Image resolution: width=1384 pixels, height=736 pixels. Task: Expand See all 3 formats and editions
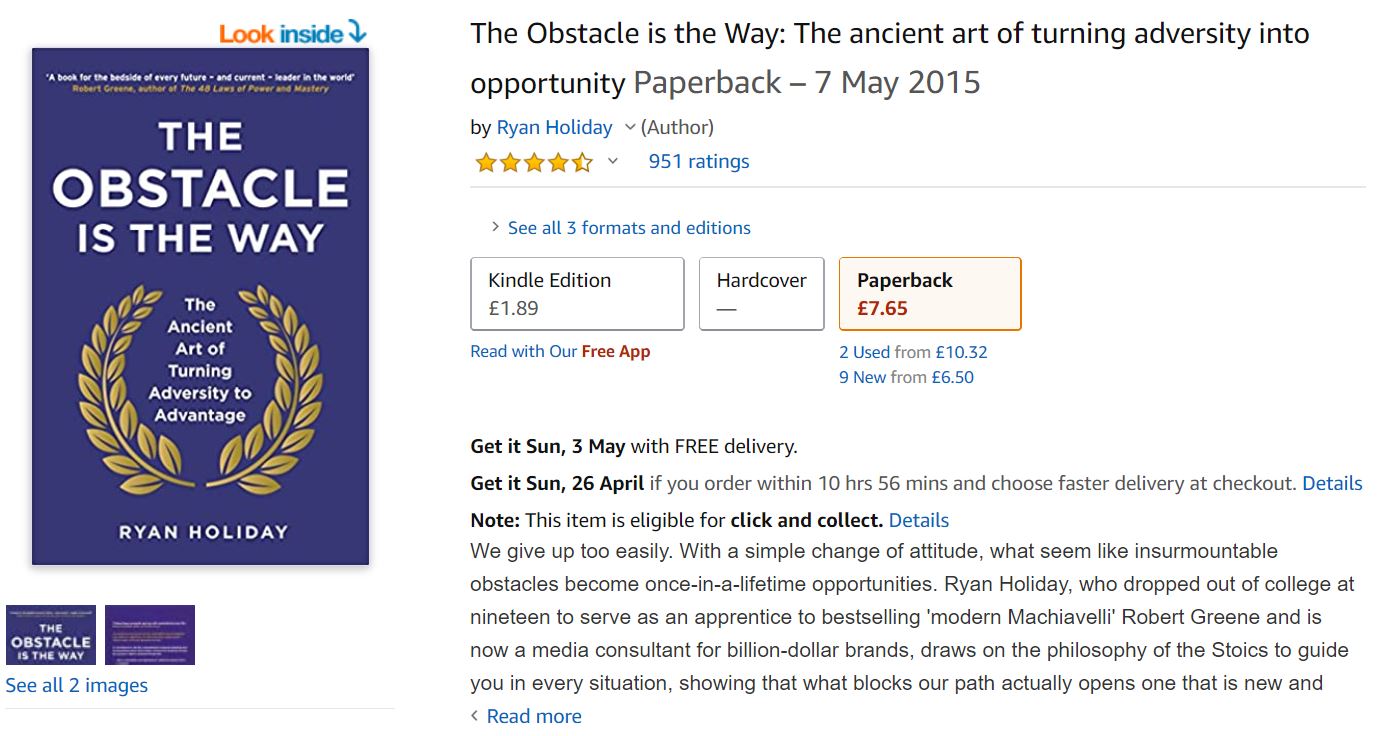point(629,227)
